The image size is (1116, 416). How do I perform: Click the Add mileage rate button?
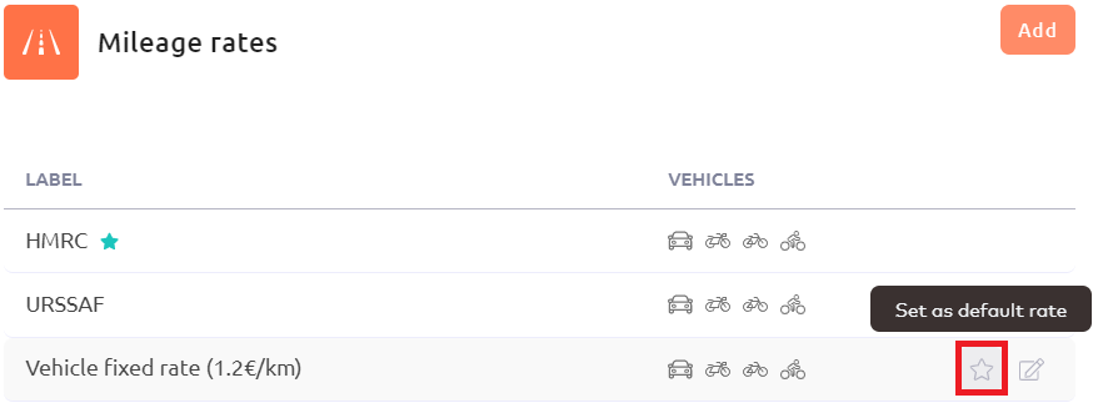click(x=1037, y=30)
